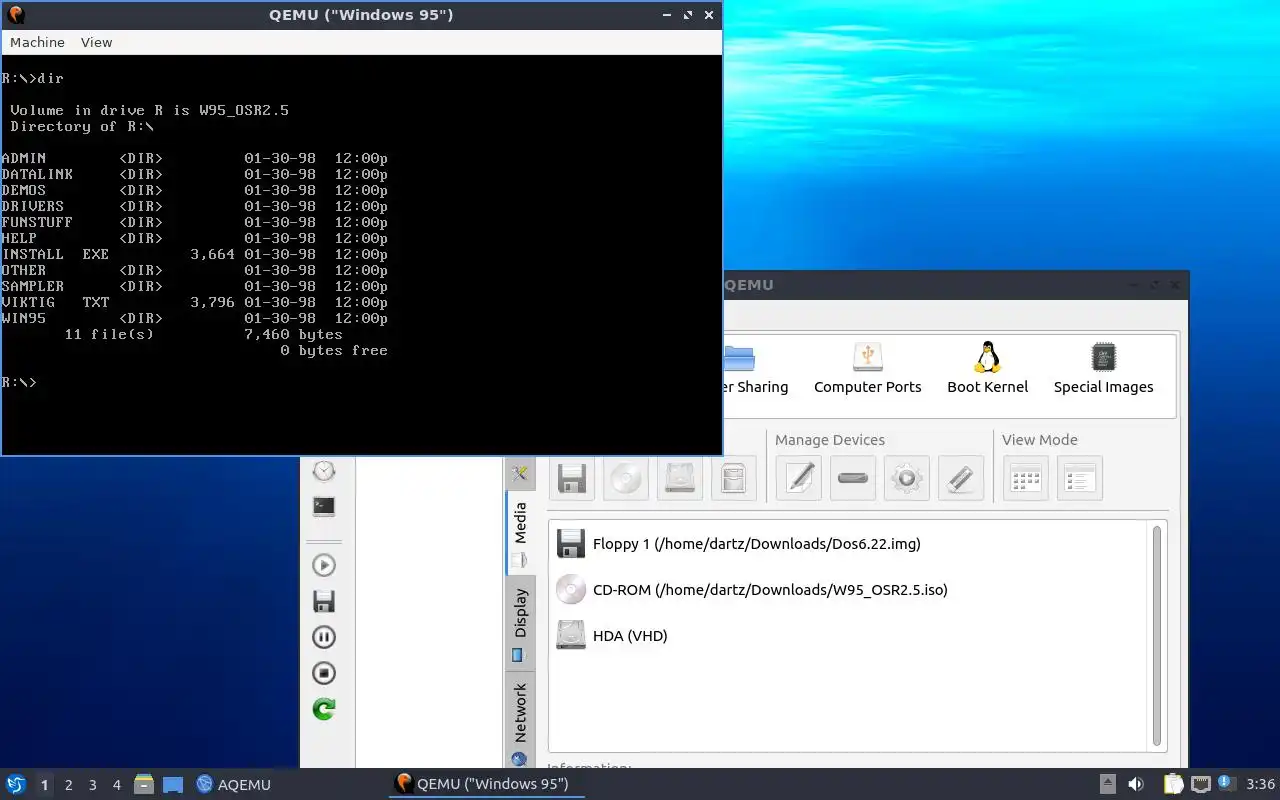Switch to the Display vertical tab

[520, 623]
